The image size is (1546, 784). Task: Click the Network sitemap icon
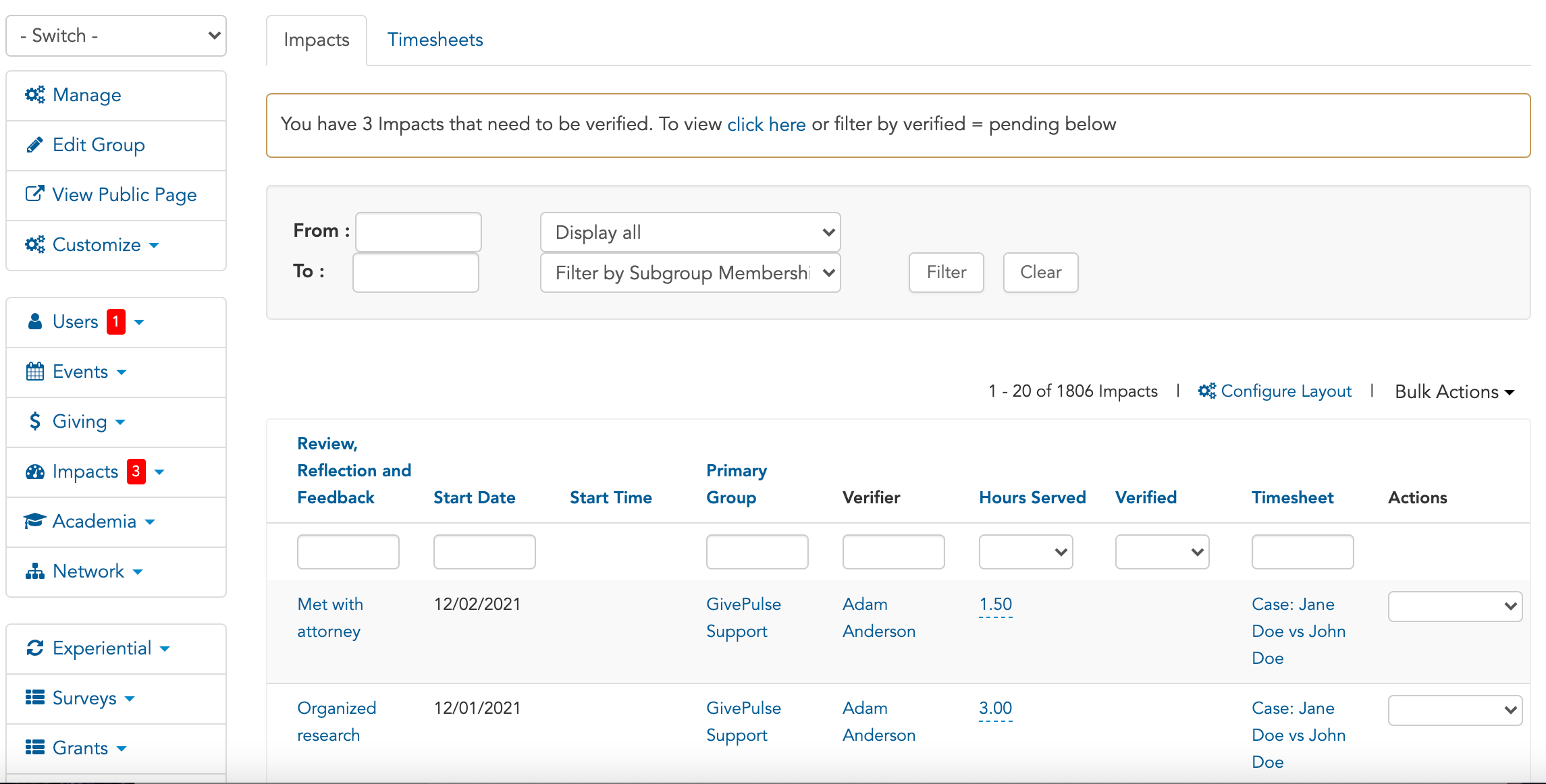(x=35, y=571)
